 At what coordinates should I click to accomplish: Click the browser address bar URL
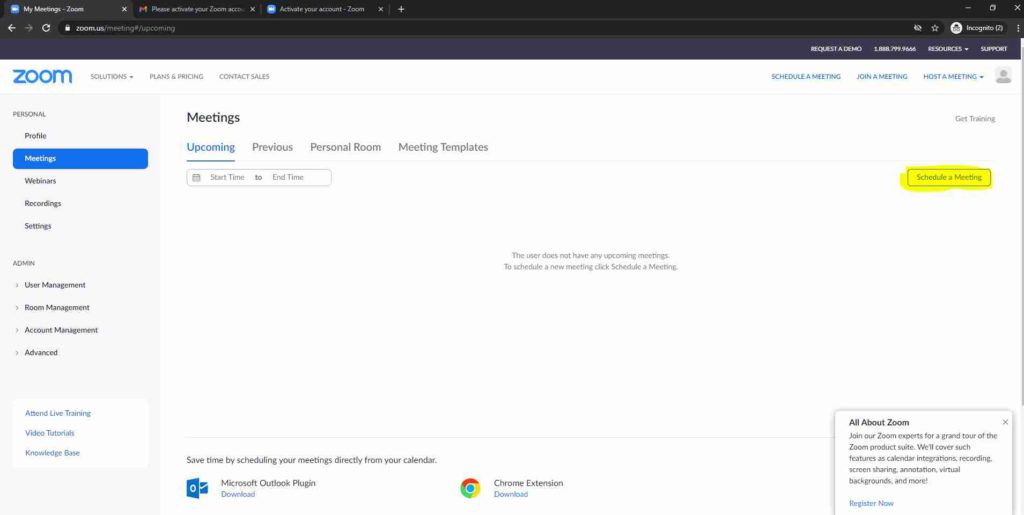click(125, 28)
